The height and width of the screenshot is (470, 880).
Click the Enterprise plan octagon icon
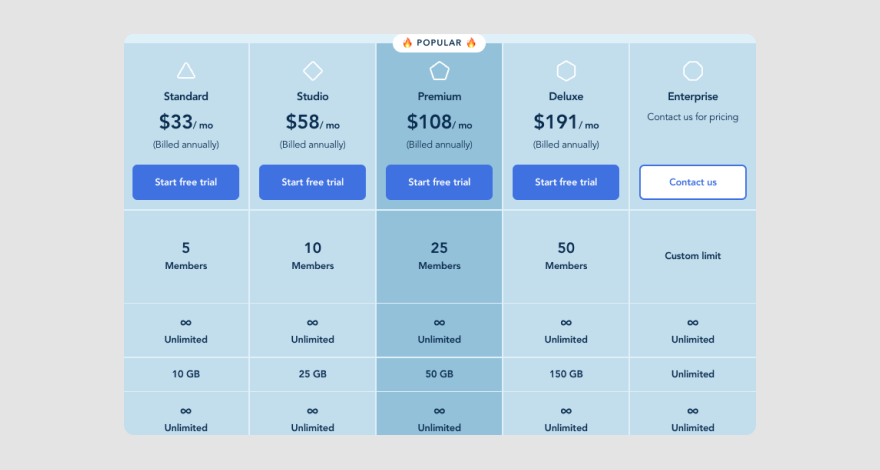pos(693,71)
